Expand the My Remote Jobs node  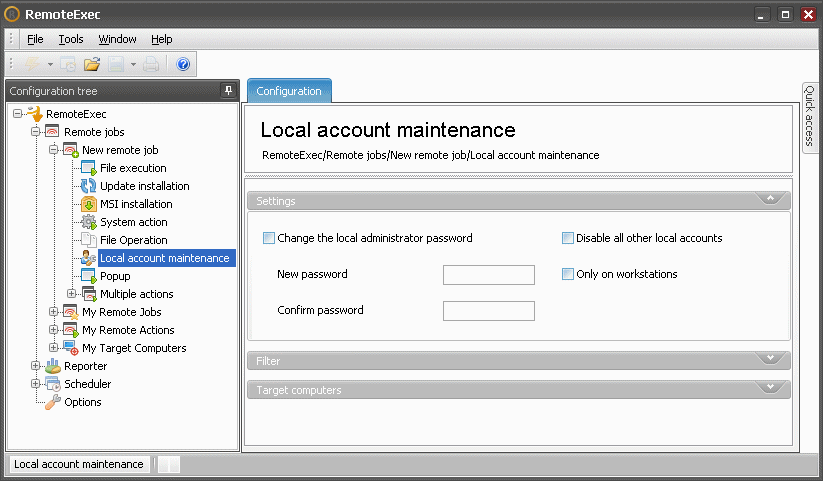click(54, 311)
